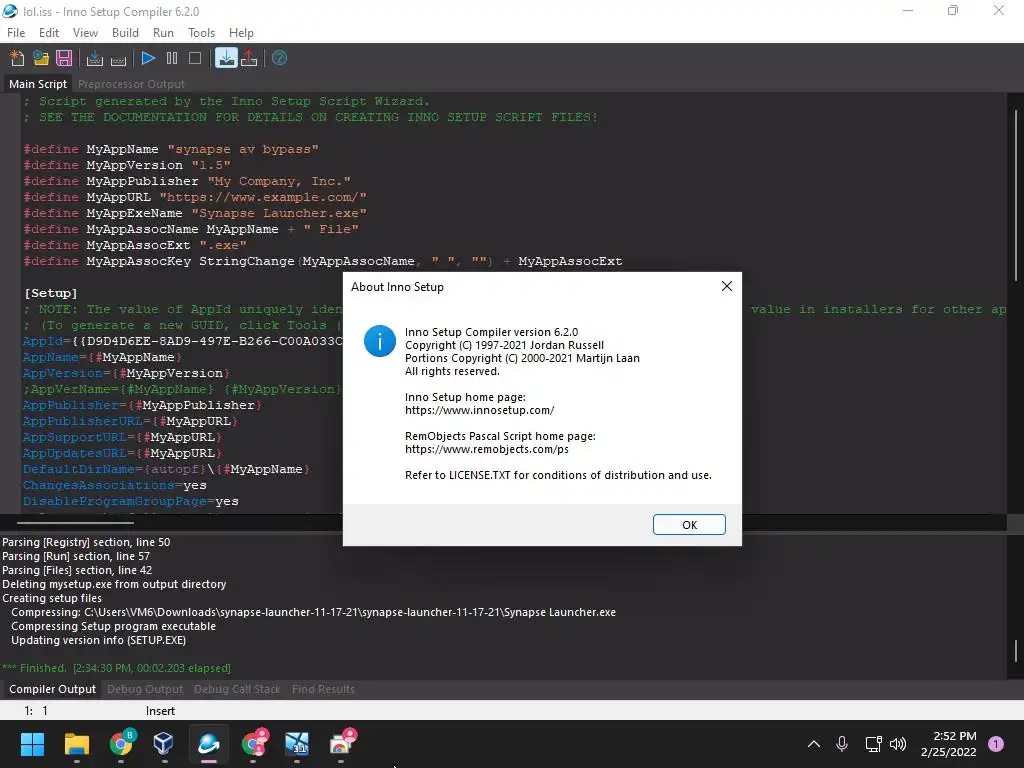Click Inno Setup Compiler taskbar icon
The height and width of the screenshot is (768, 1024).
click(x=208, y=744)
